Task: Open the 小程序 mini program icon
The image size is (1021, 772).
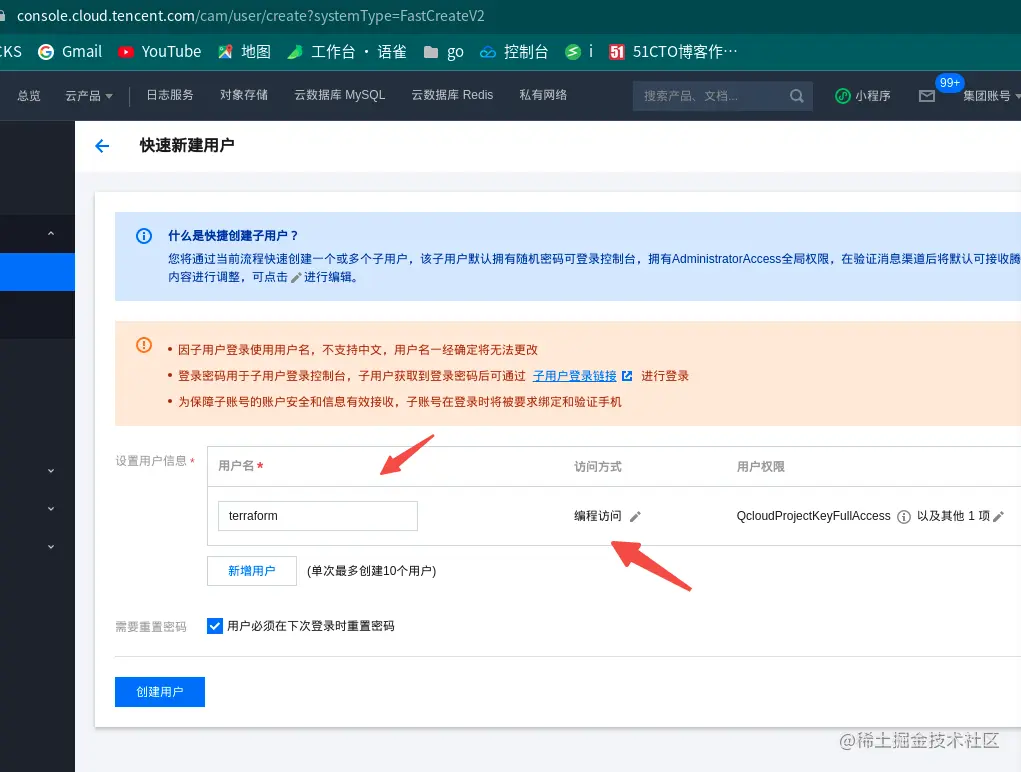Action: click(x=843, y=96)
